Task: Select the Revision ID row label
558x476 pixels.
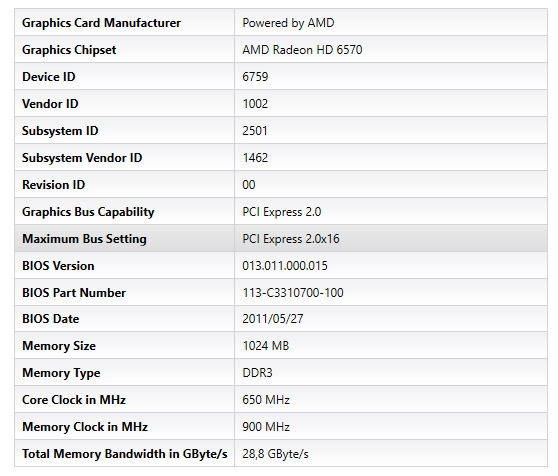Action: [54, 185]
